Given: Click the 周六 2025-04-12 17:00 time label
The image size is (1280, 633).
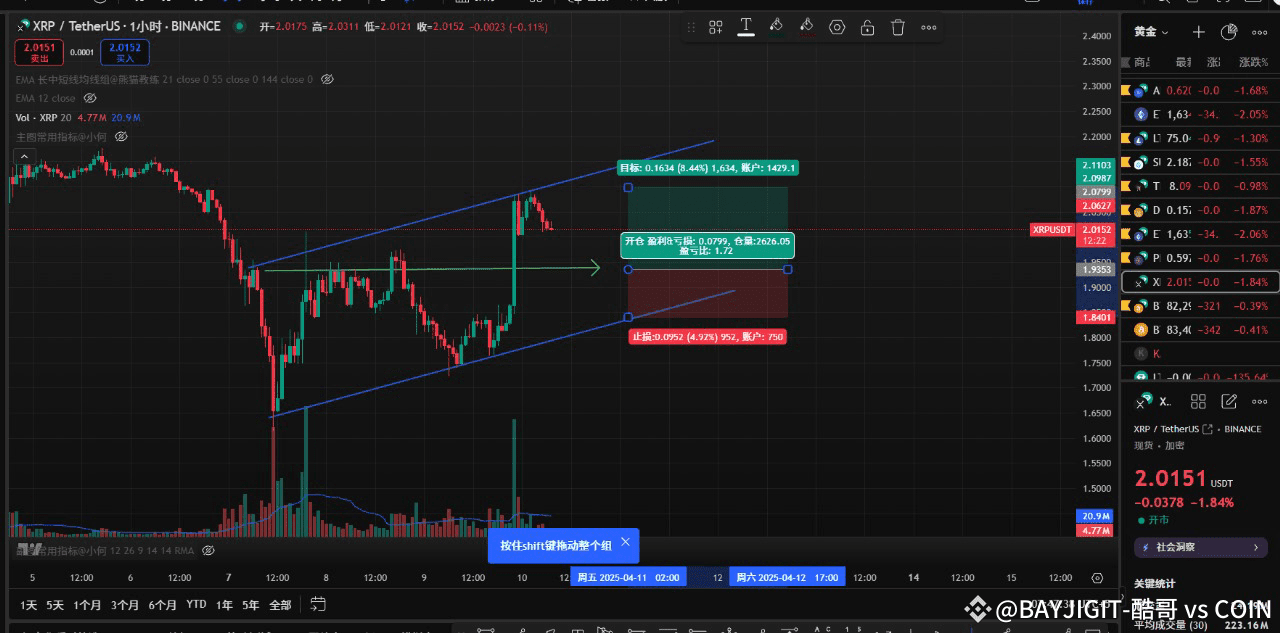Looking at the screenshot, I should [787, 578].
